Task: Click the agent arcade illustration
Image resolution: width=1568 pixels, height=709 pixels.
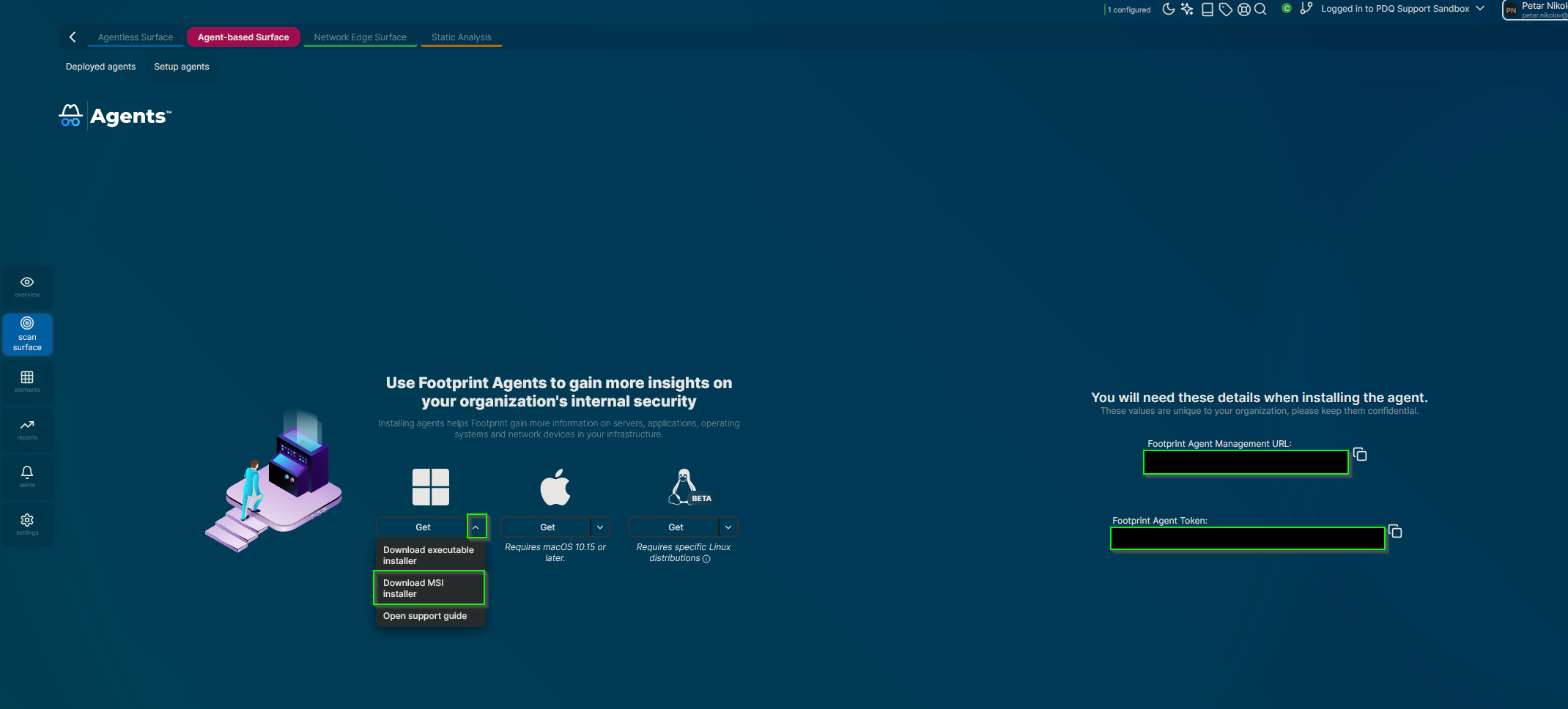Action: [x=274, y=480]
